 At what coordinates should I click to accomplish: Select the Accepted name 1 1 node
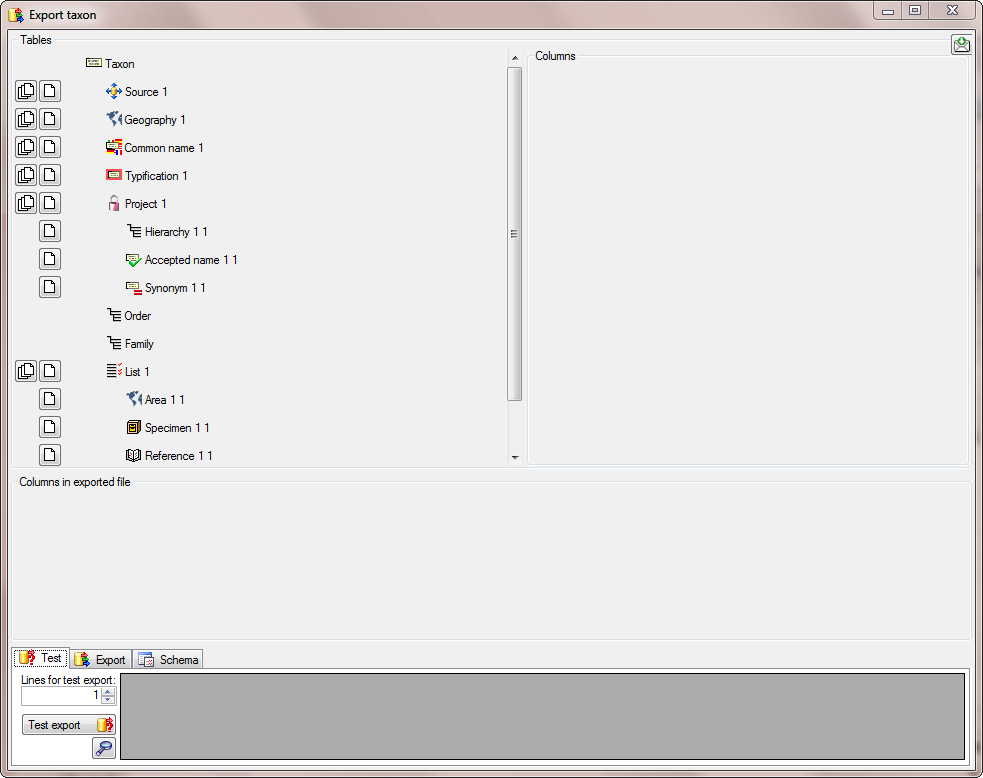pos(190,260)
